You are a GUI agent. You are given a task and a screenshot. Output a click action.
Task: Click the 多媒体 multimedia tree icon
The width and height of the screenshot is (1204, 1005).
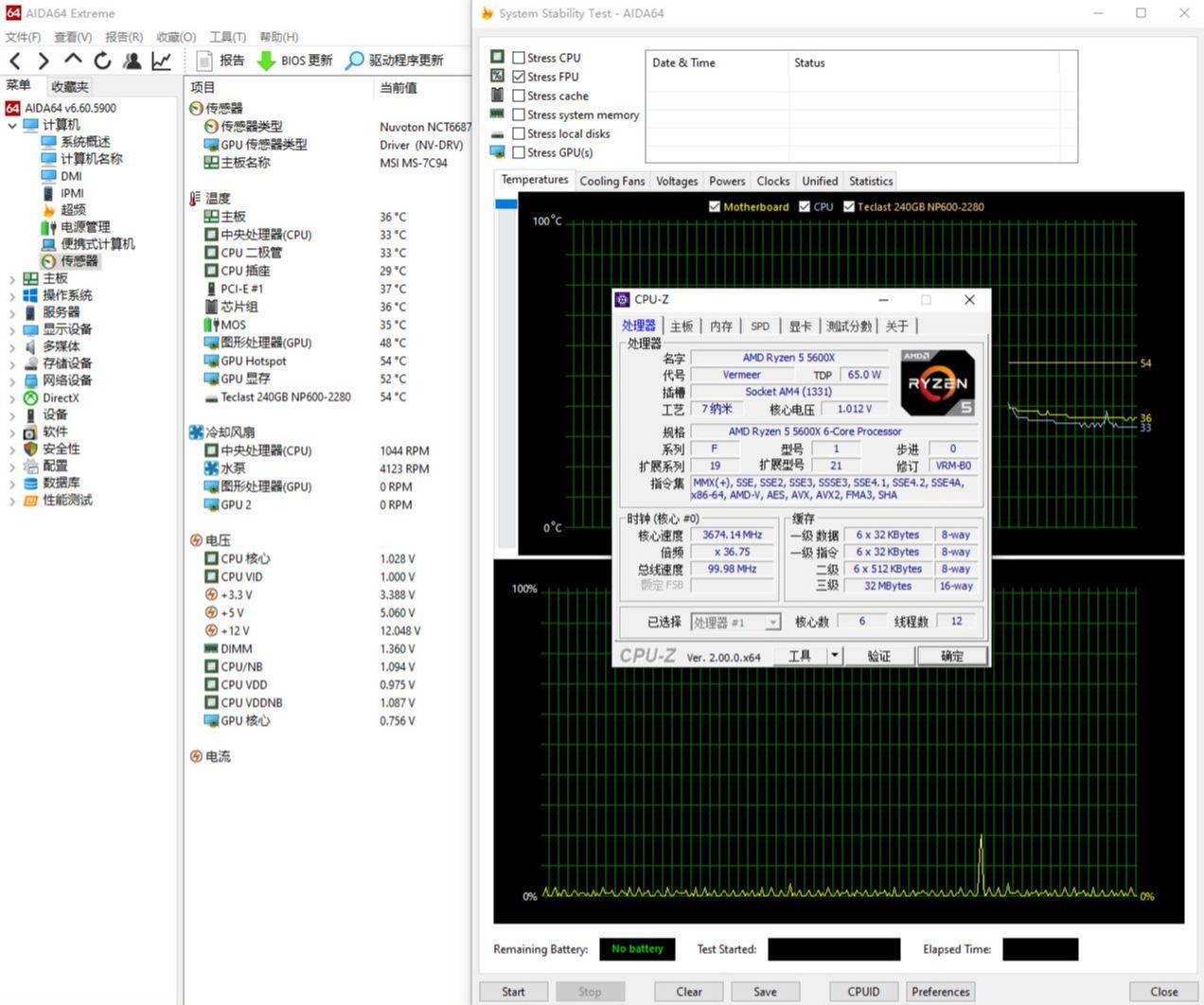coord(30,346)
